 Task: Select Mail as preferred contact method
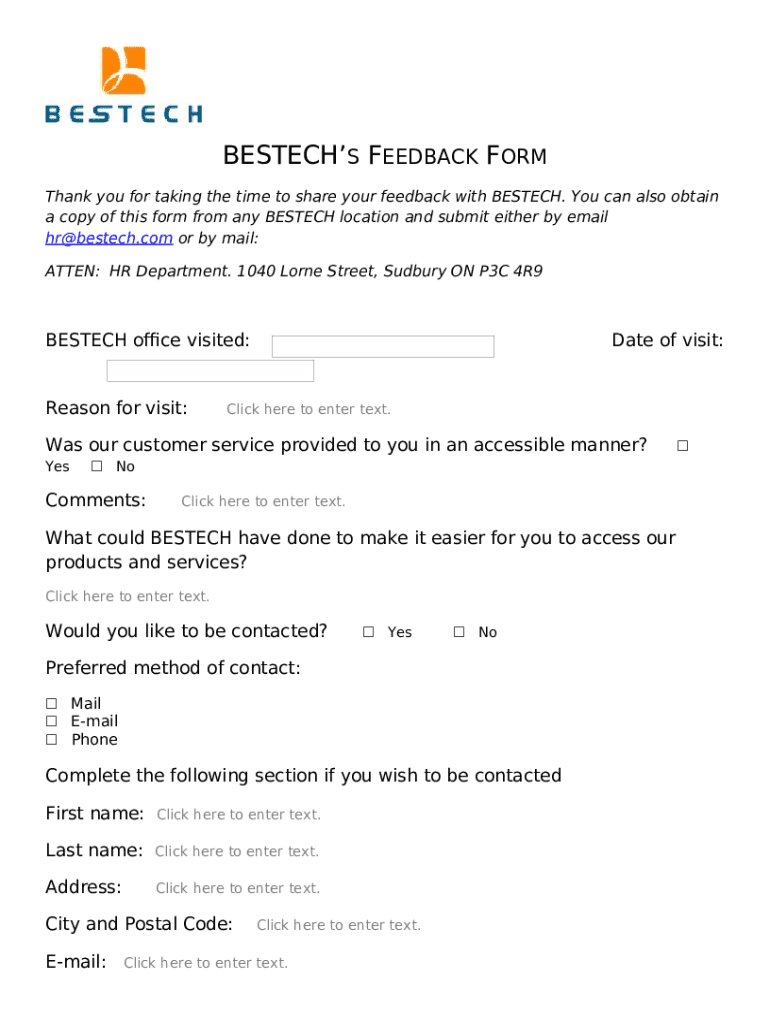[x=51, y=704]
